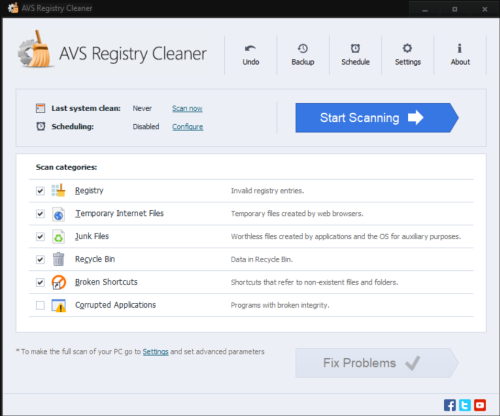Open the YouTube channel icon

(480, 405)
